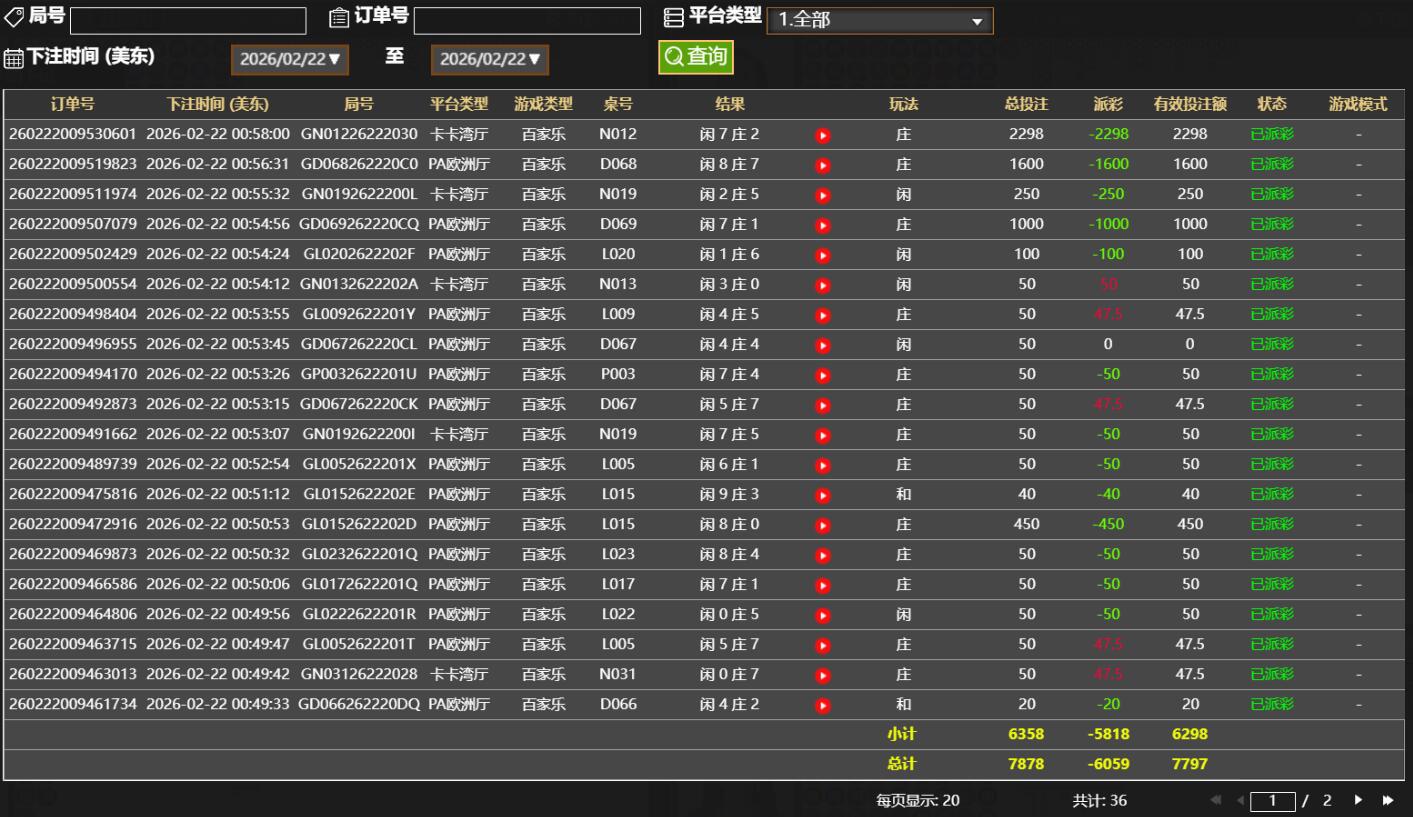Play replay icon for table D068 row
Viewport: 1413px width, 817px height.
point(823,165)
